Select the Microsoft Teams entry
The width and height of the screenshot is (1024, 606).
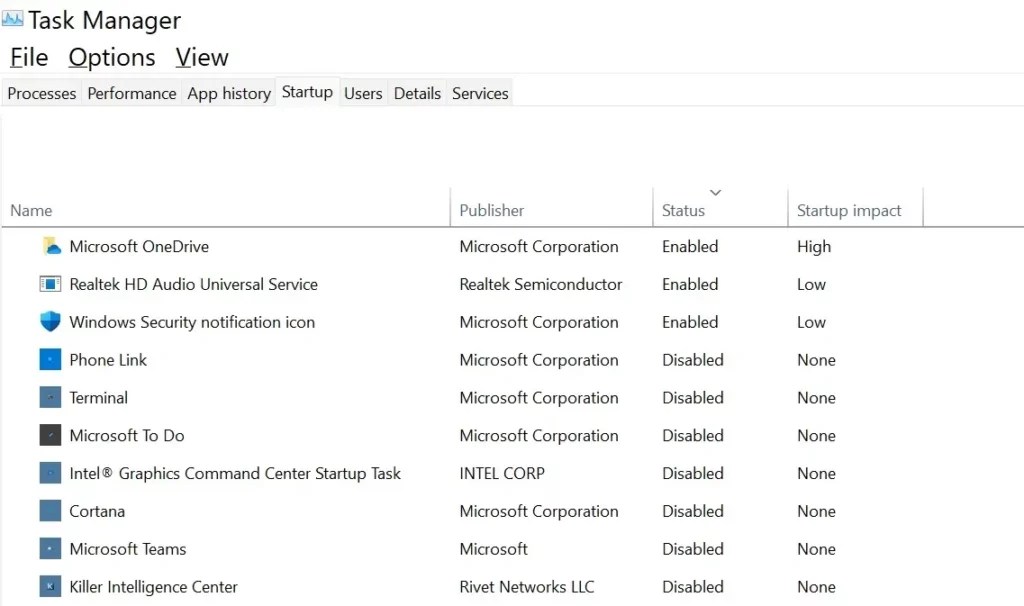click(x=130, y=549)
